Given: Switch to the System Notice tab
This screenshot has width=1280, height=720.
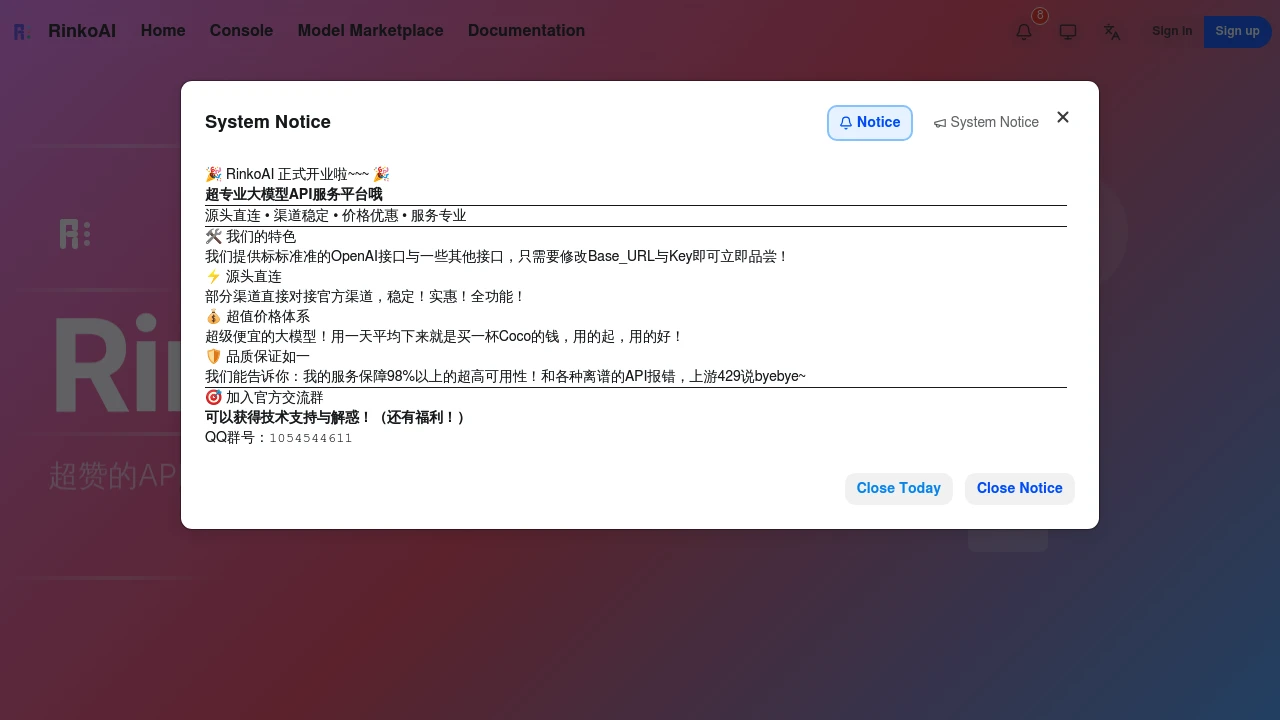Looking at the screenshot, I should [x=987, y=122].
